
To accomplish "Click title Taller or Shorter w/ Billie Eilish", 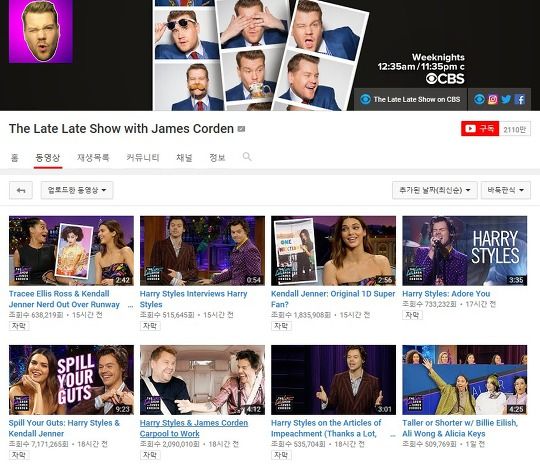I will pyautogui.click(x=460, y=428).
